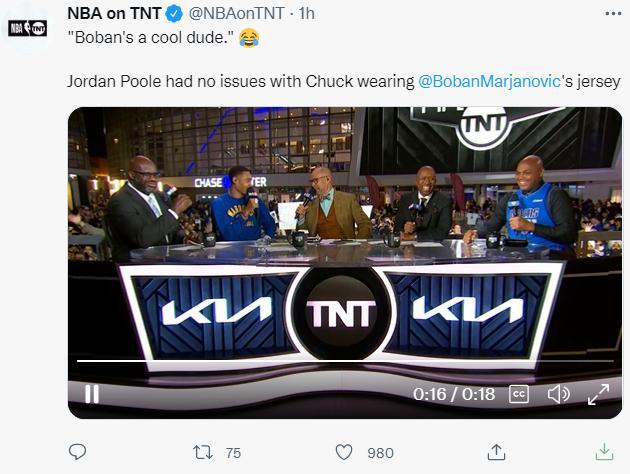Screen dimensions: 630x474
Task: Open the three-dot more options menu
Action: (613, 14)
